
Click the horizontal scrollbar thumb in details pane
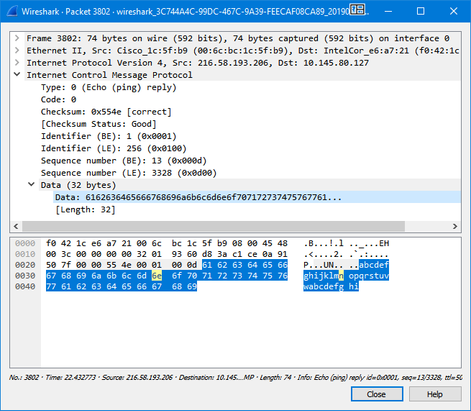[213, 226]
